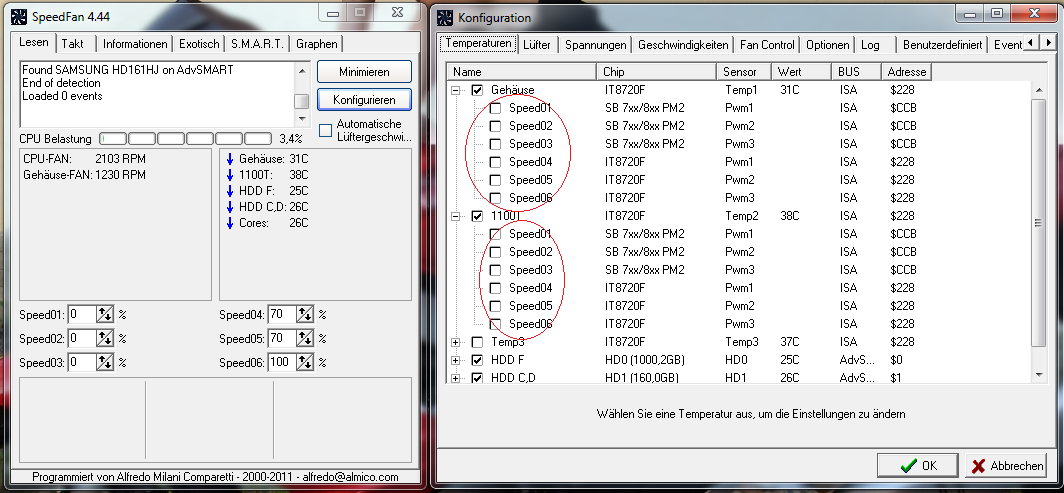
Task: Check Speed02 under 1100T
Action: (495, 252)
